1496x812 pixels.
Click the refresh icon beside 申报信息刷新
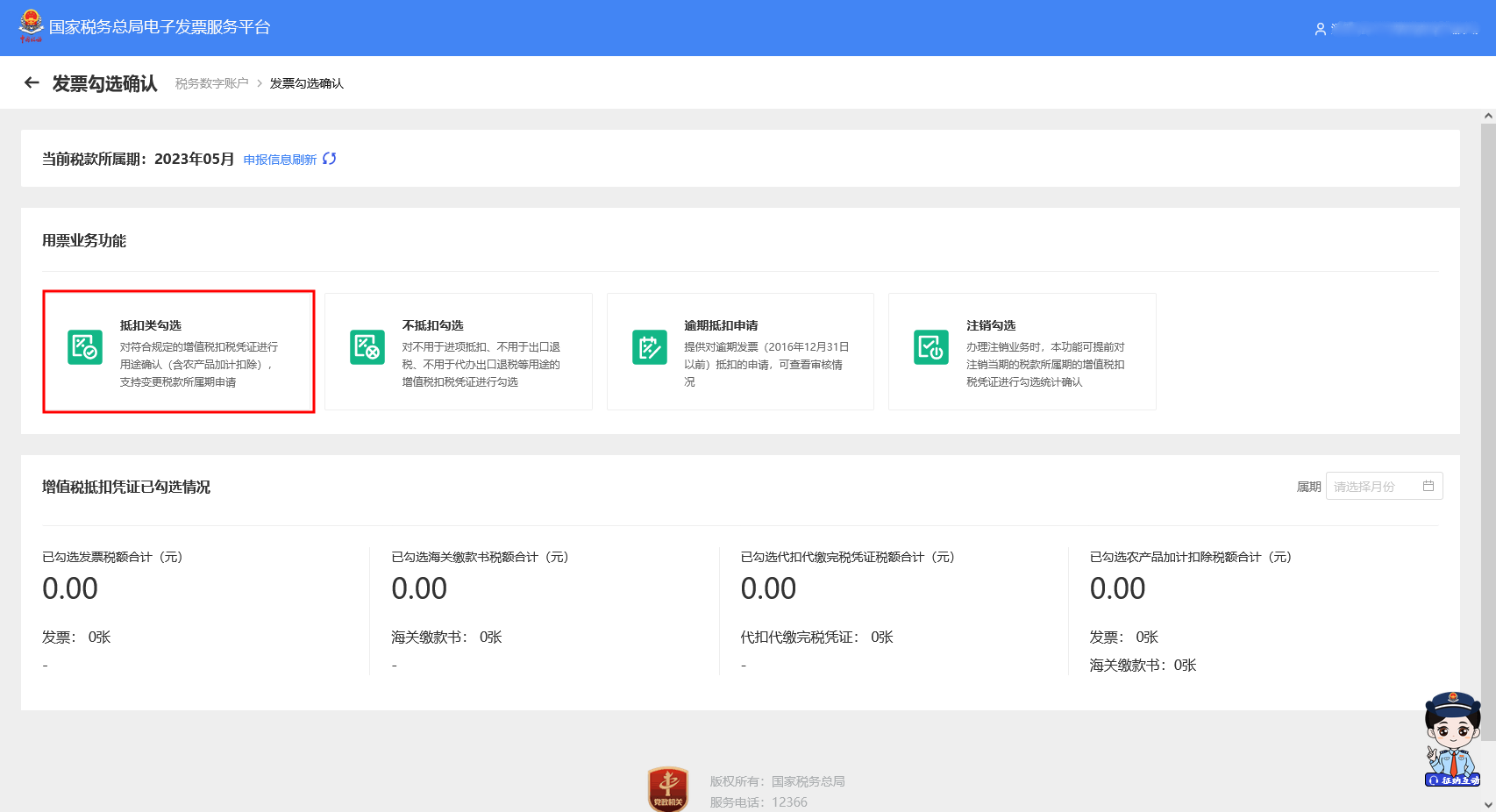click(x=330, y=159)
